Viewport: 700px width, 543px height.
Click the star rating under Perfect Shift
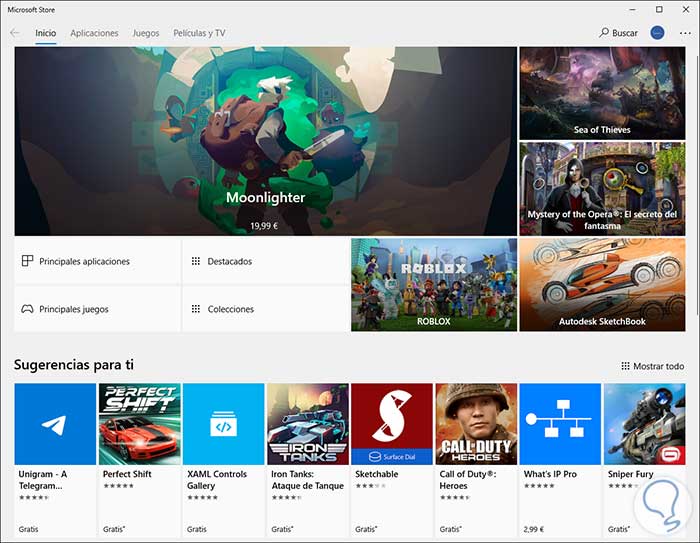tap(118, 486)
